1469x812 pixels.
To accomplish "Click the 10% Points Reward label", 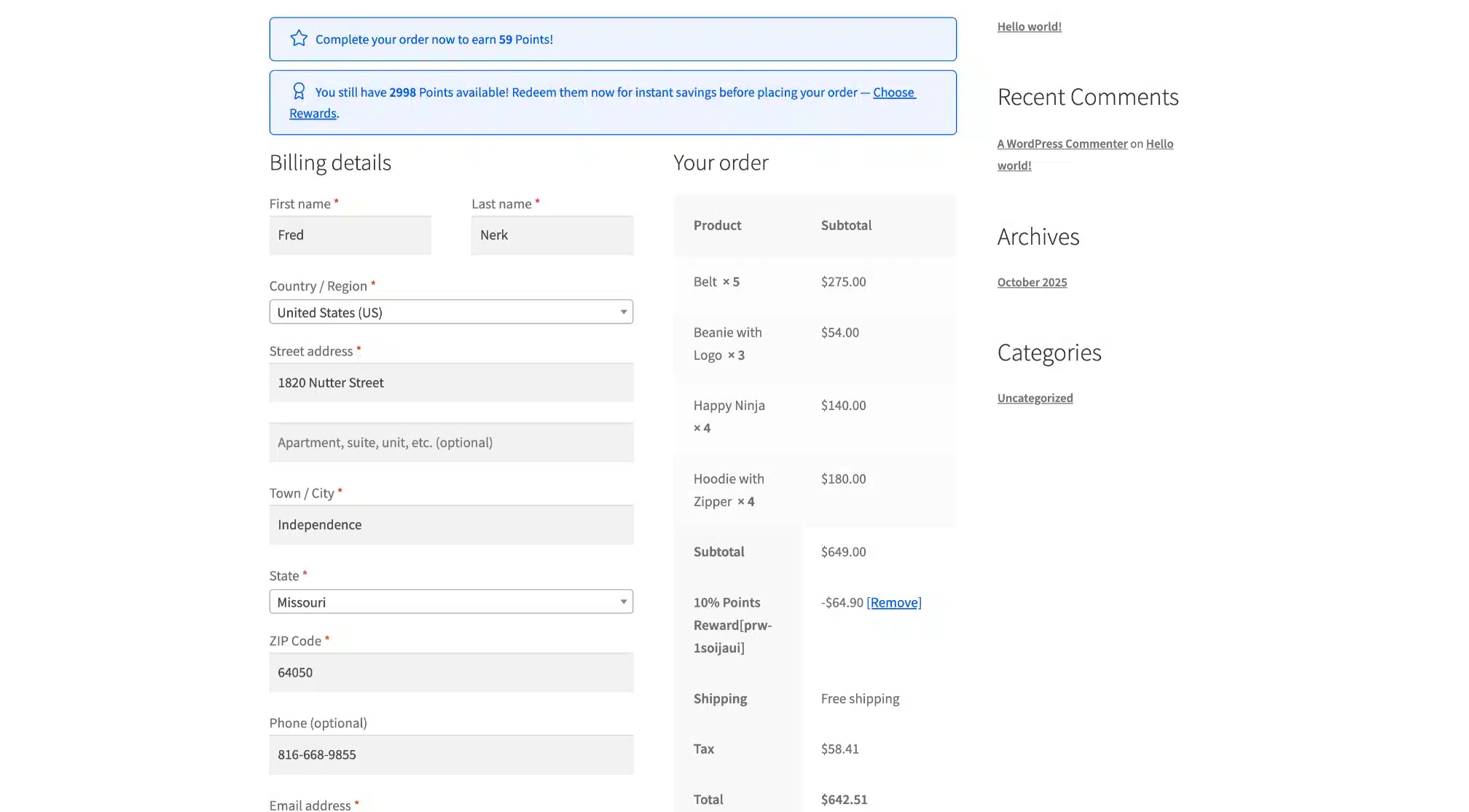I will [732, 625].
